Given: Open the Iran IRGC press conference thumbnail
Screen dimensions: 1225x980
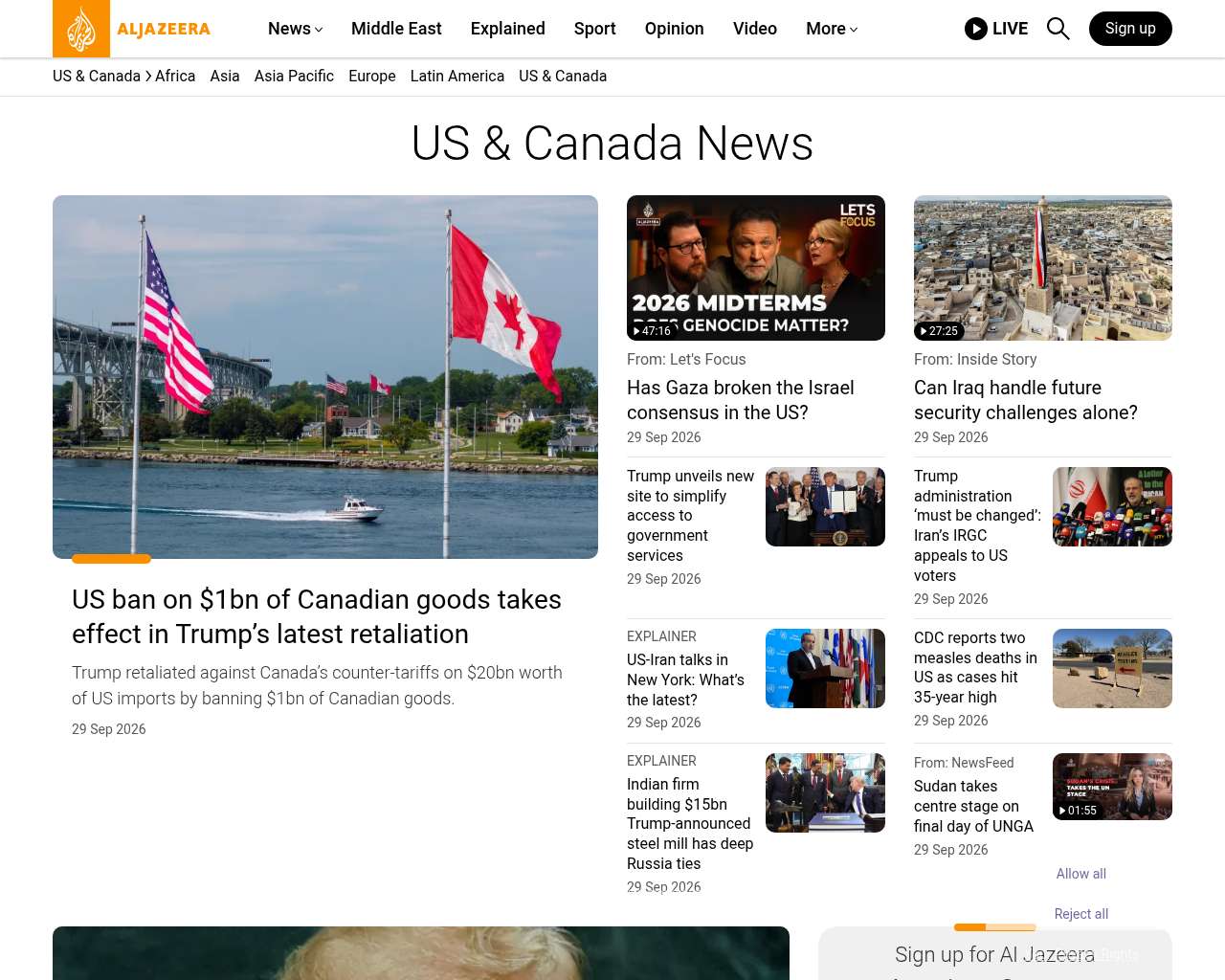Looking at the screenshot, I should tap(1112, 506).
